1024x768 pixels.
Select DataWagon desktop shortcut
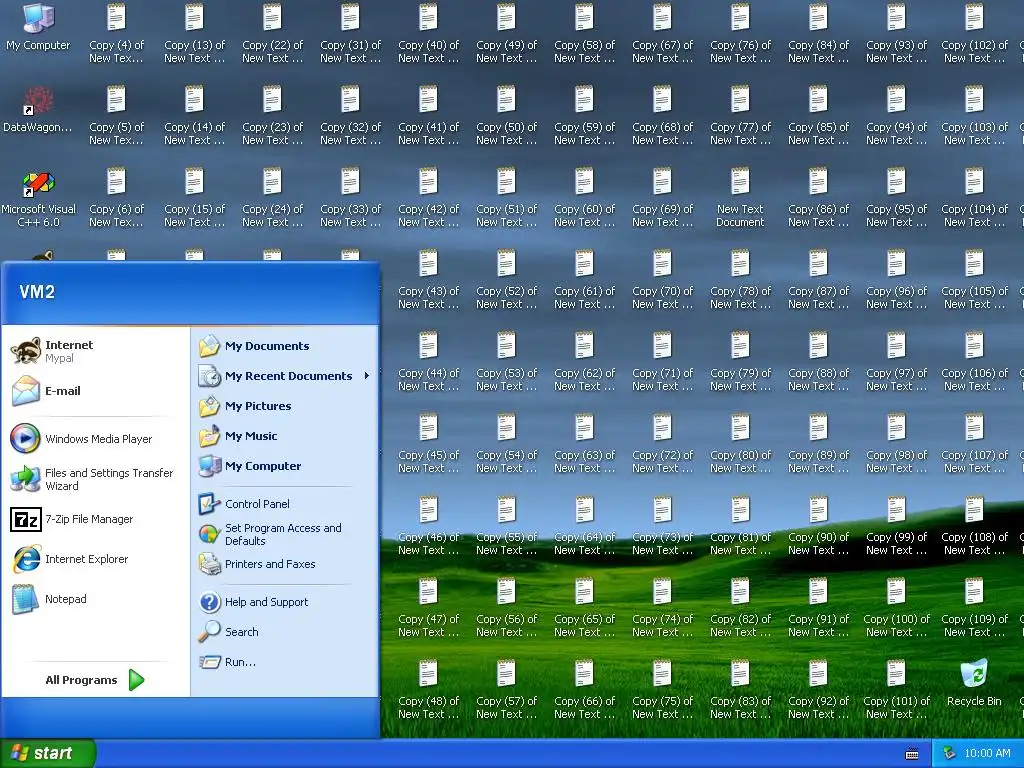(38, 110)
